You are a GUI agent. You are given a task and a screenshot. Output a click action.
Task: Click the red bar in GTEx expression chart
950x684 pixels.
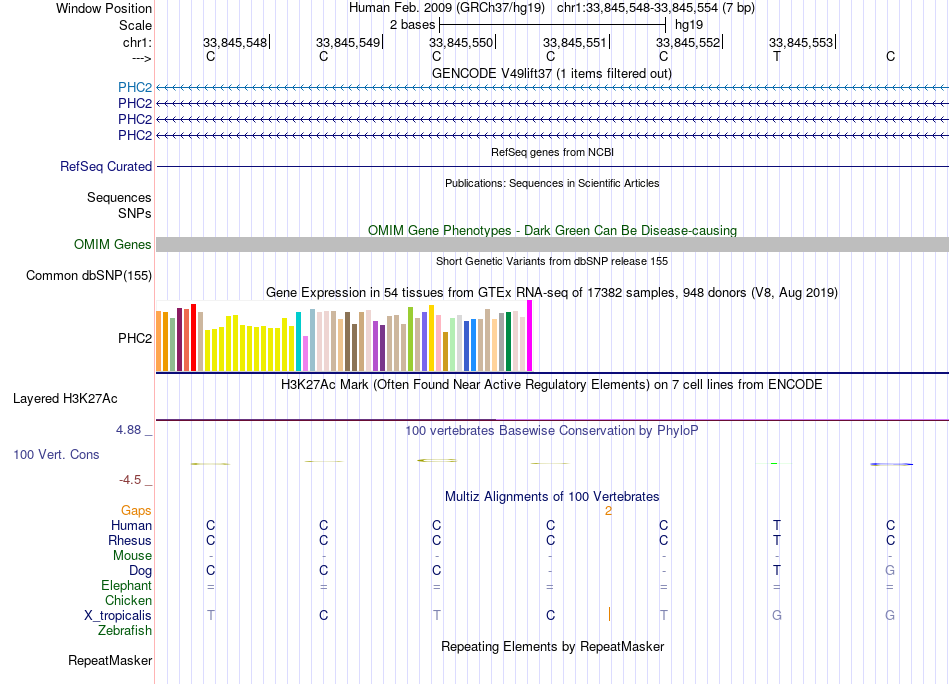pos(193,337)
